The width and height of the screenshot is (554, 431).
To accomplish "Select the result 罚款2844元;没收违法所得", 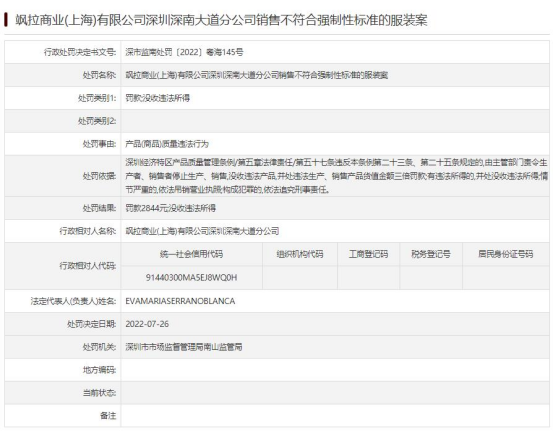I will (x=171, y=208).
